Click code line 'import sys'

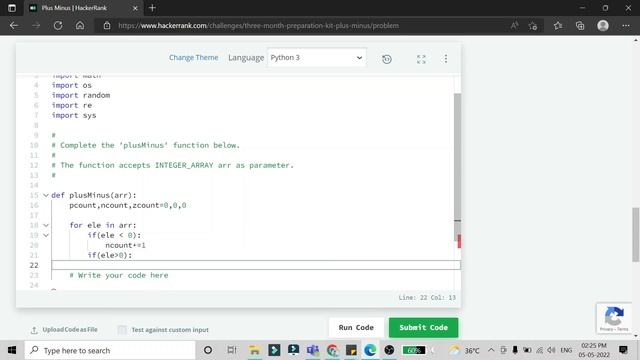coord(74,115)
